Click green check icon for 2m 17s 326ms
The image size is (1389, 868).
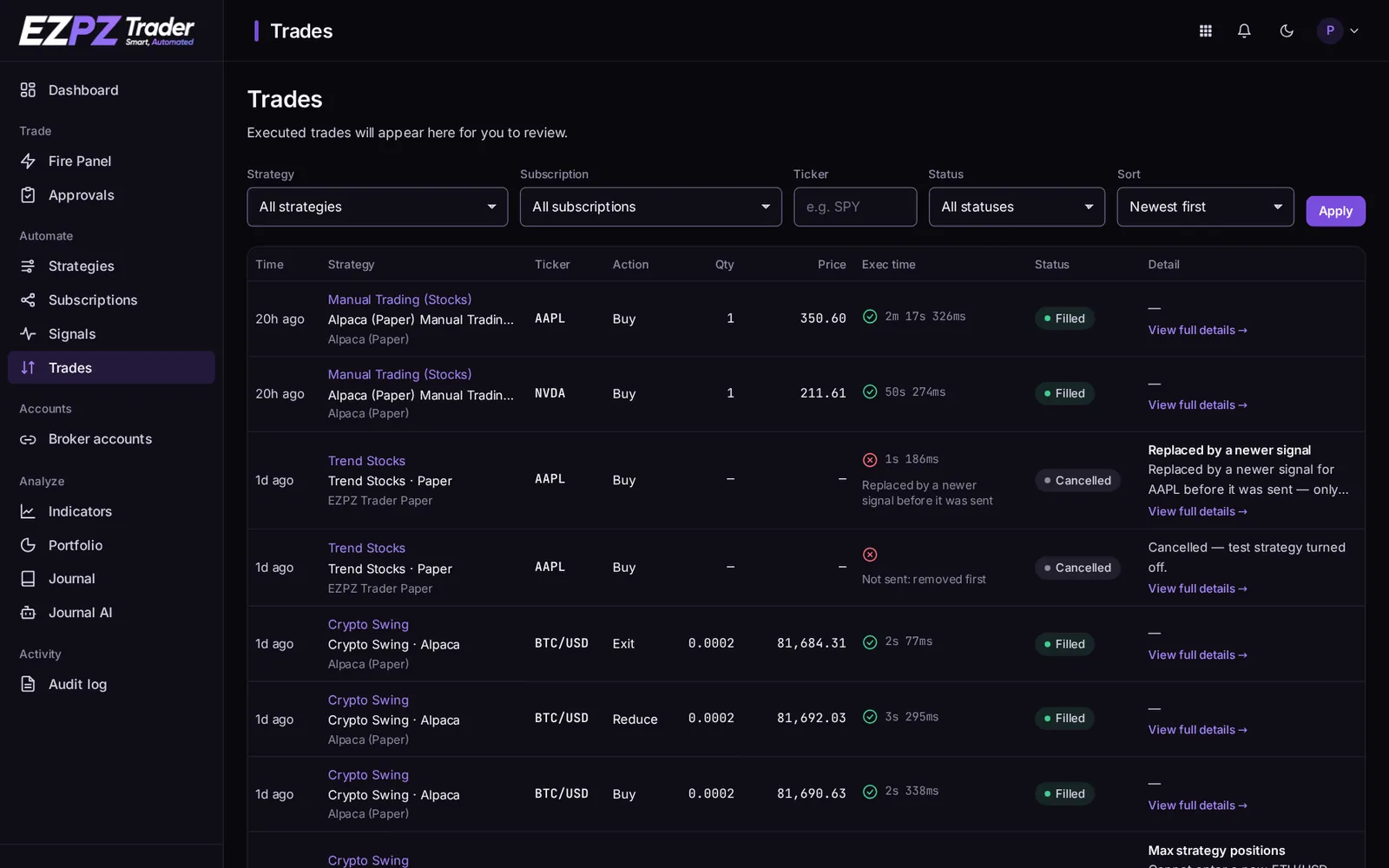(870, 317)
